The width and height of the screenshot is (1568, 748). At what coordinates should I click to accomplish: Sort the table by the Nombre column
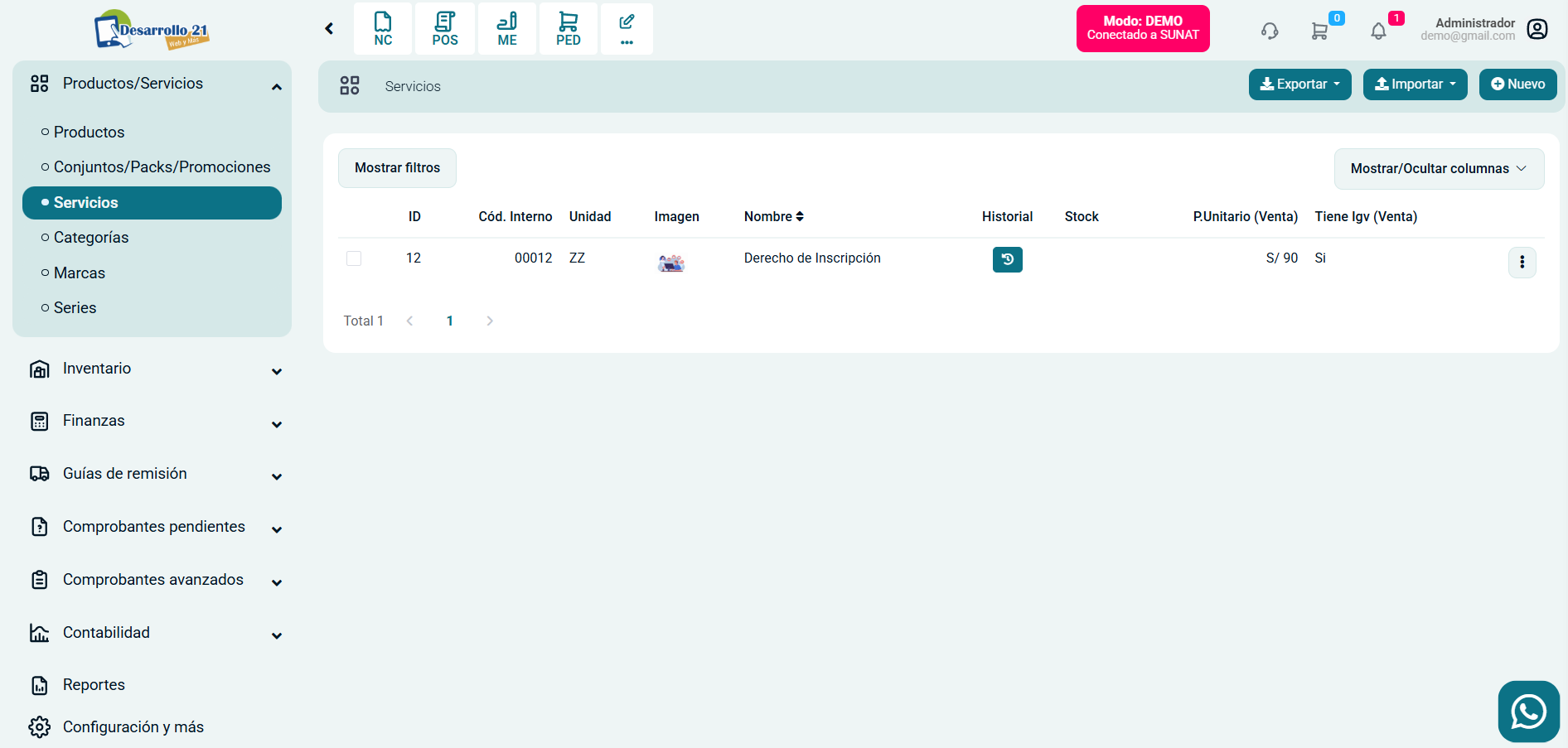coord(773,217)
